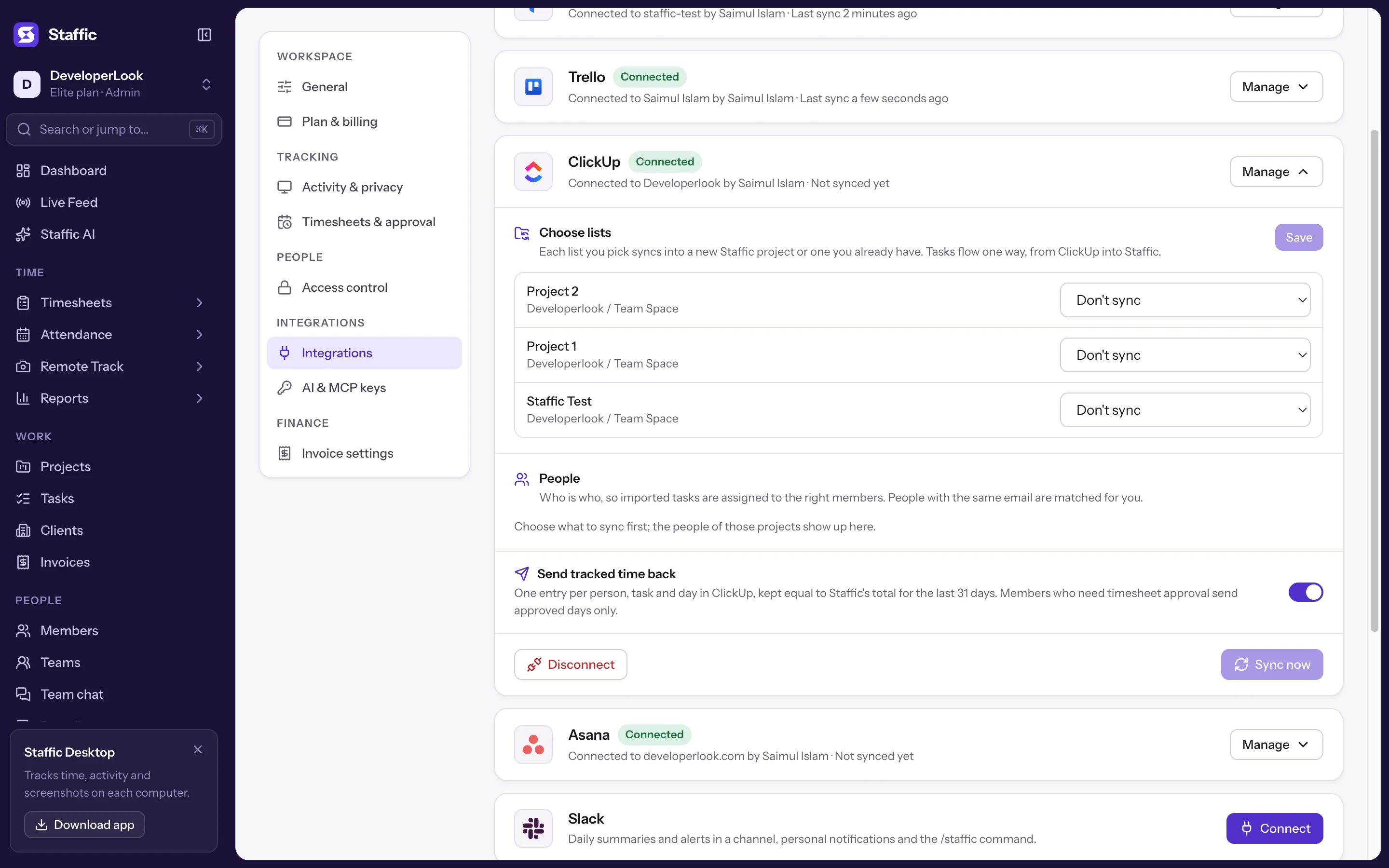This screenshot has width=1389, height=868.
Task: Click the Members people icon
Action: (x=23, y=630)
